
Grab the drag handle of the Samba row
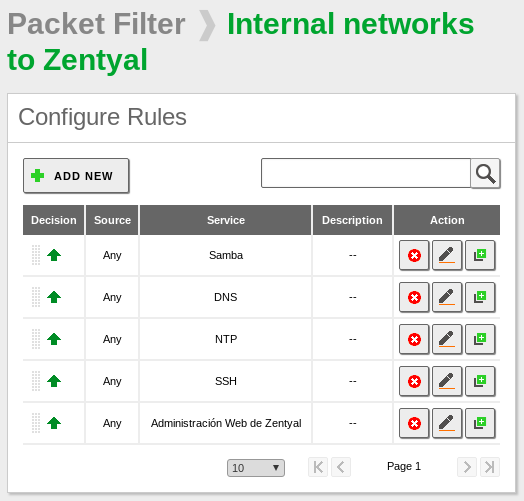point(36,255)
